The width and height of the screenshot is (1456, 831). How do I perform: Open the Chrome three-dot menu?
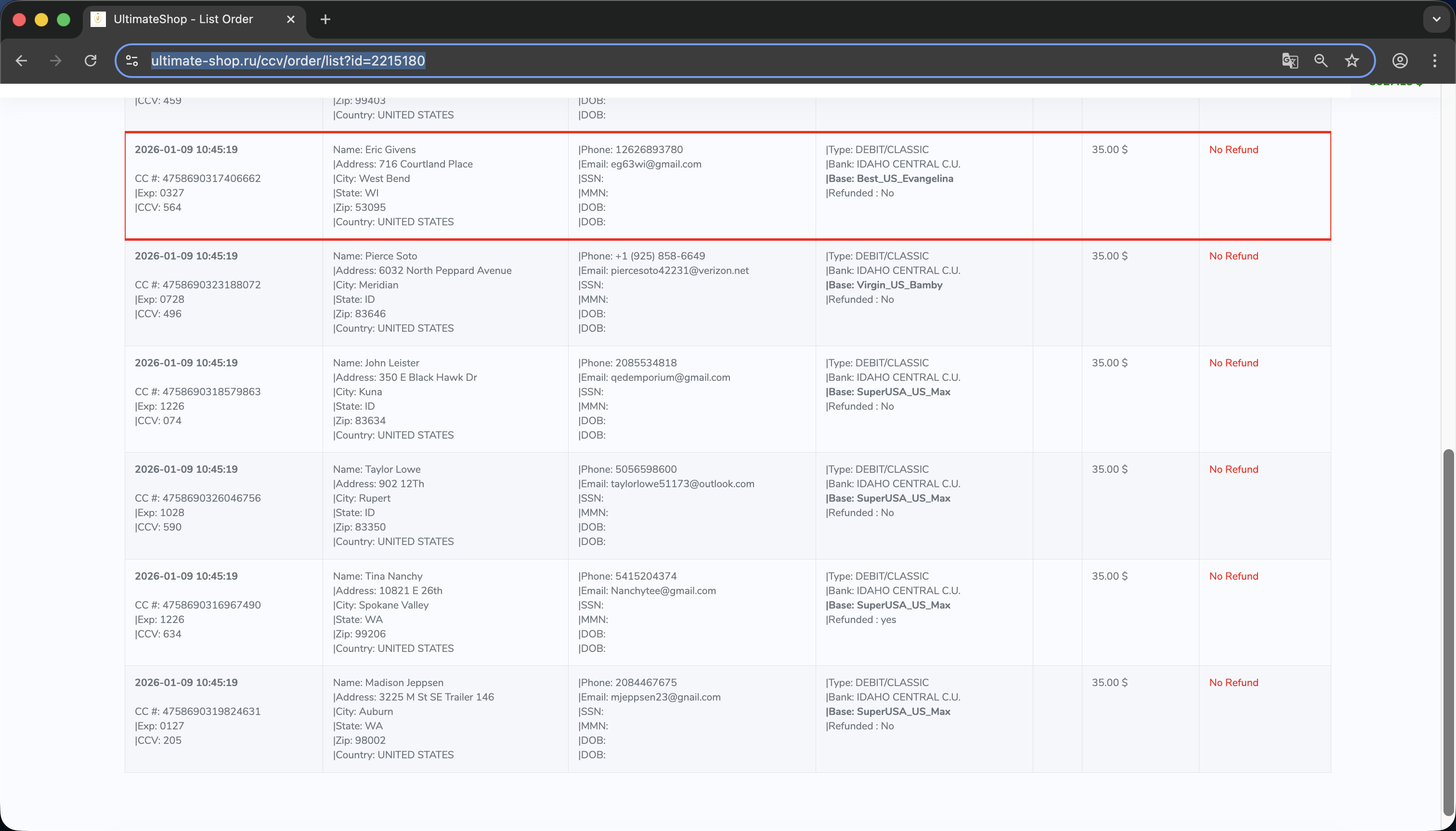[1434, 61]
